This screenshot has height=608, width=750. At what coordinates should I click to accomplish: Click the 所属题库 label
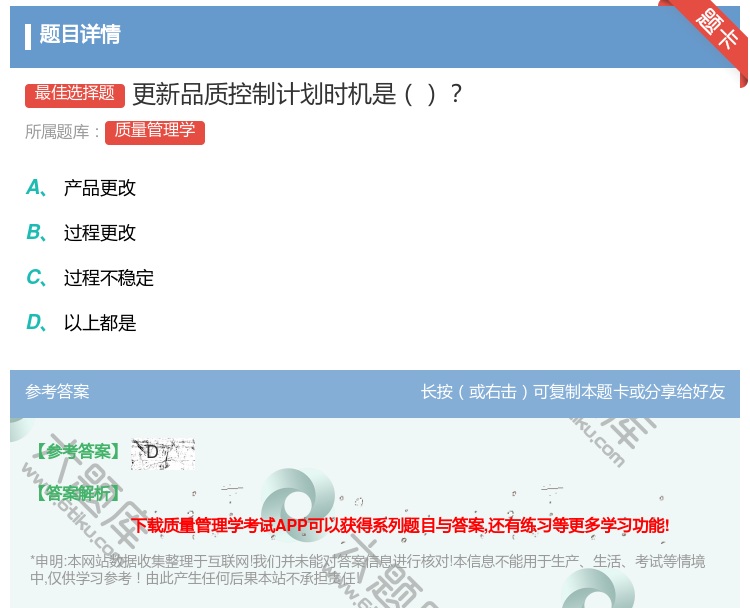[62, 132]
